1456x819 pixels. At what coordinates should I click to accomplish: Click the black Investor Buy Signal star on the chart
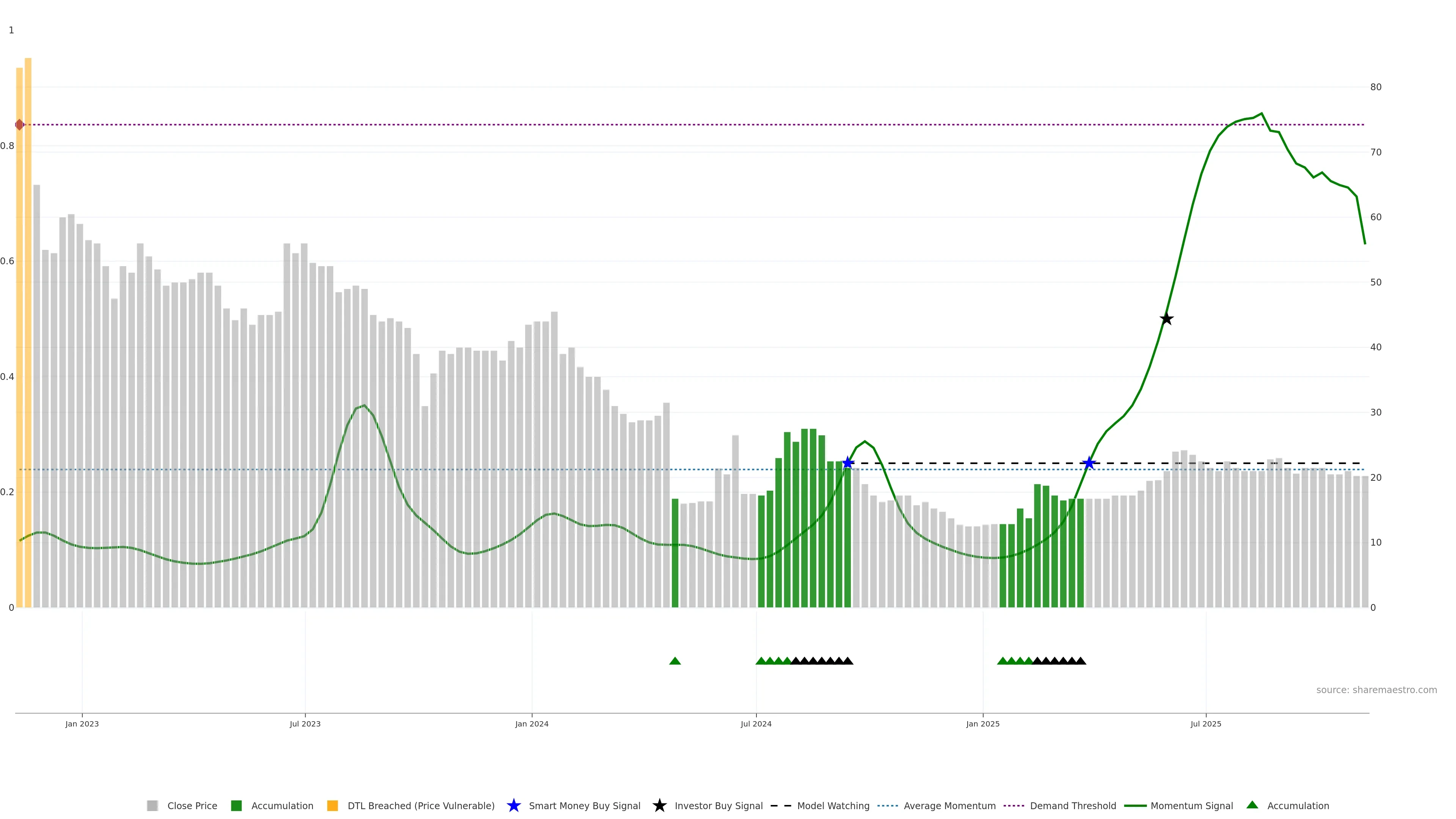click(x=1166, y=319)
